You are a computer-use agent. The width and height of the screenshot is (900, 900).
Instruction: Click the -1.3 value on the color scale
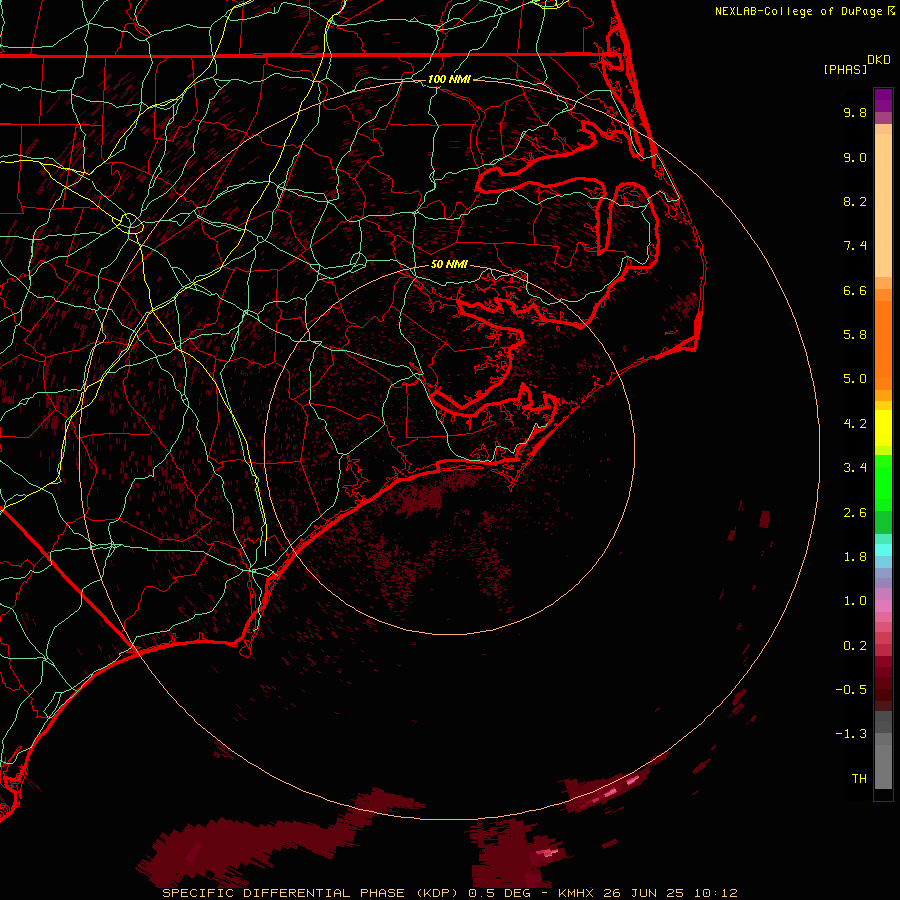(851, 734)
